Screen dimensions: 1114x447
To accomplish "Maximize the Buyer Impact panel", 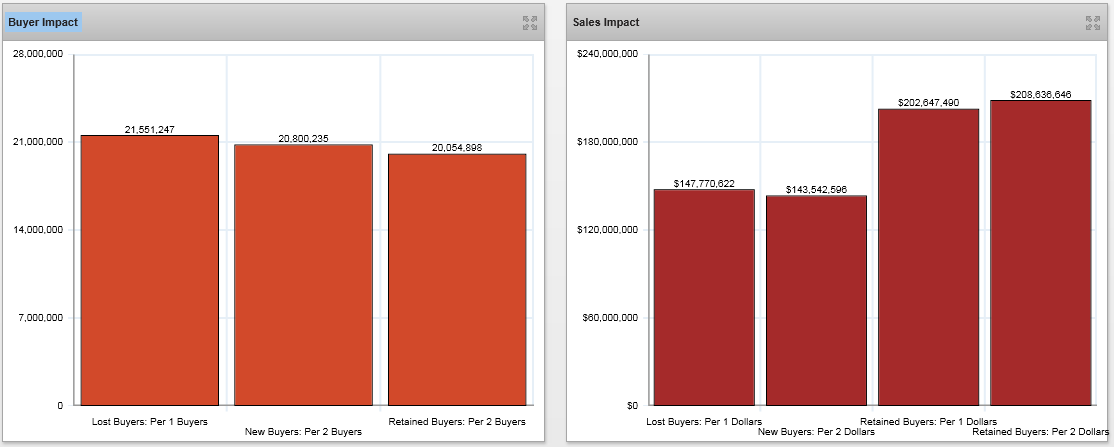I will point(530,22).
